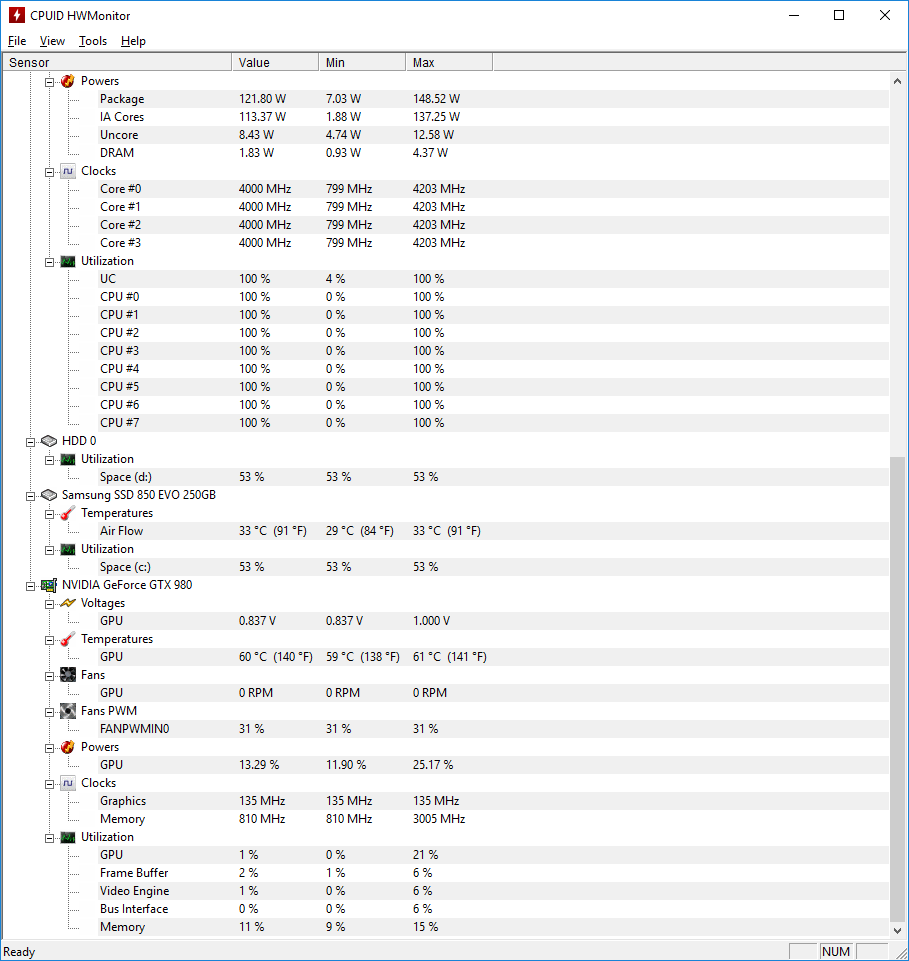
Task: Select the CPU #4 utilization row
Action: (x=493, y=369)
